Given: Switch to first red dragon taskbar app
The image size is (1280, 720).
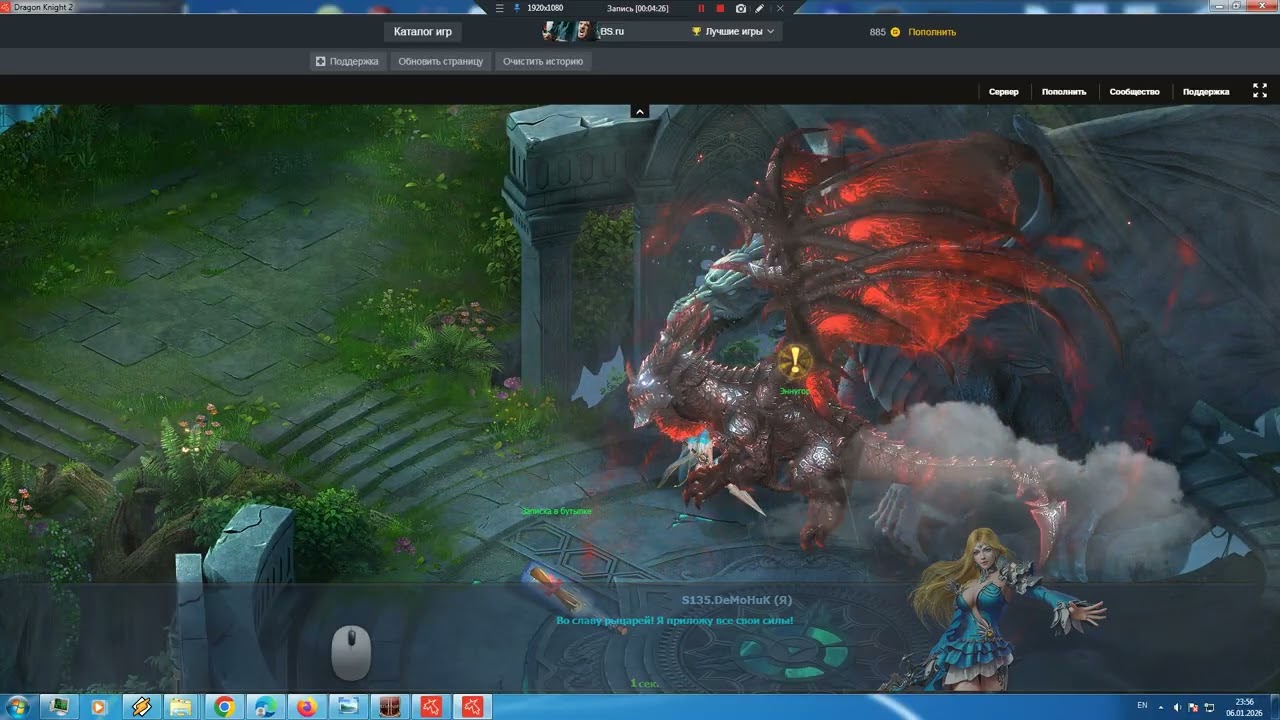Looking at the screenshot, I should click(x=431, y=706).
